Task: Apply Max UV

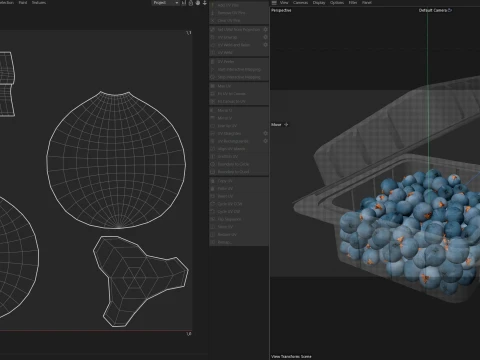Action: (x=239, y=86)
